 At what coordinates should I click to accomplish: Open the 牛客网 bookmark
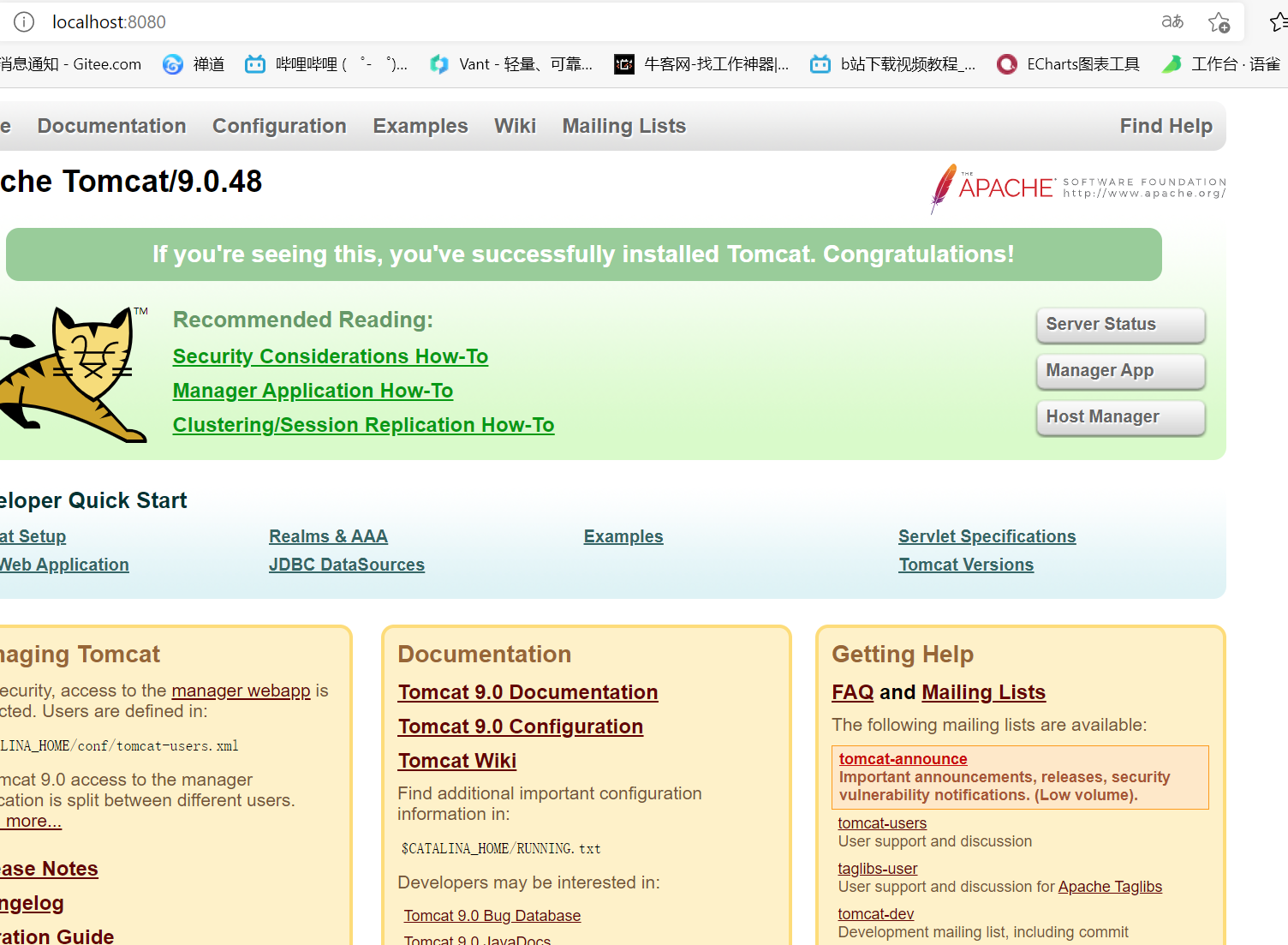701,64
